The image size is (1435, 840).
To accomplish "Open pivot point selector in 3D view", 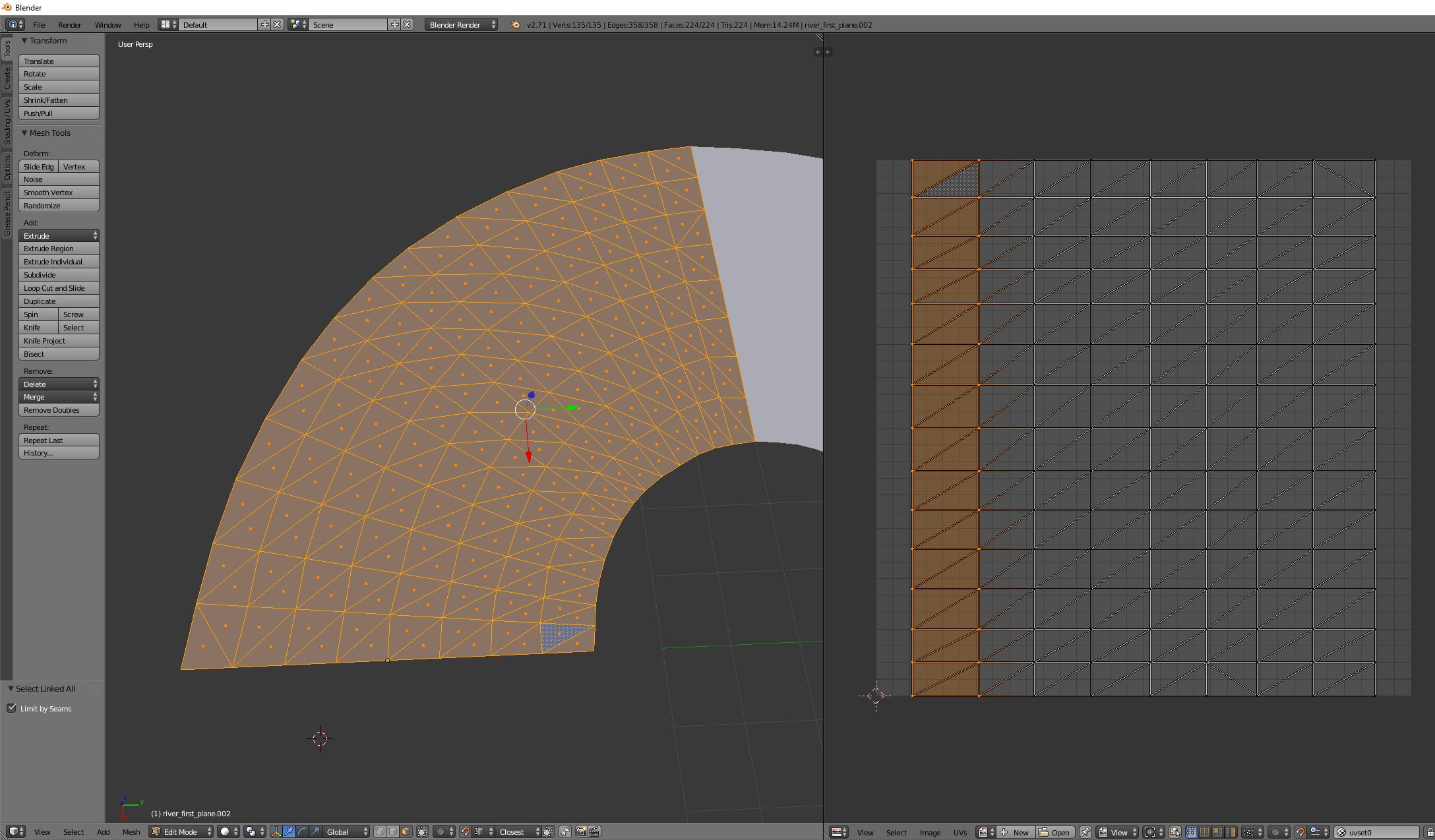I will [255, 831].
